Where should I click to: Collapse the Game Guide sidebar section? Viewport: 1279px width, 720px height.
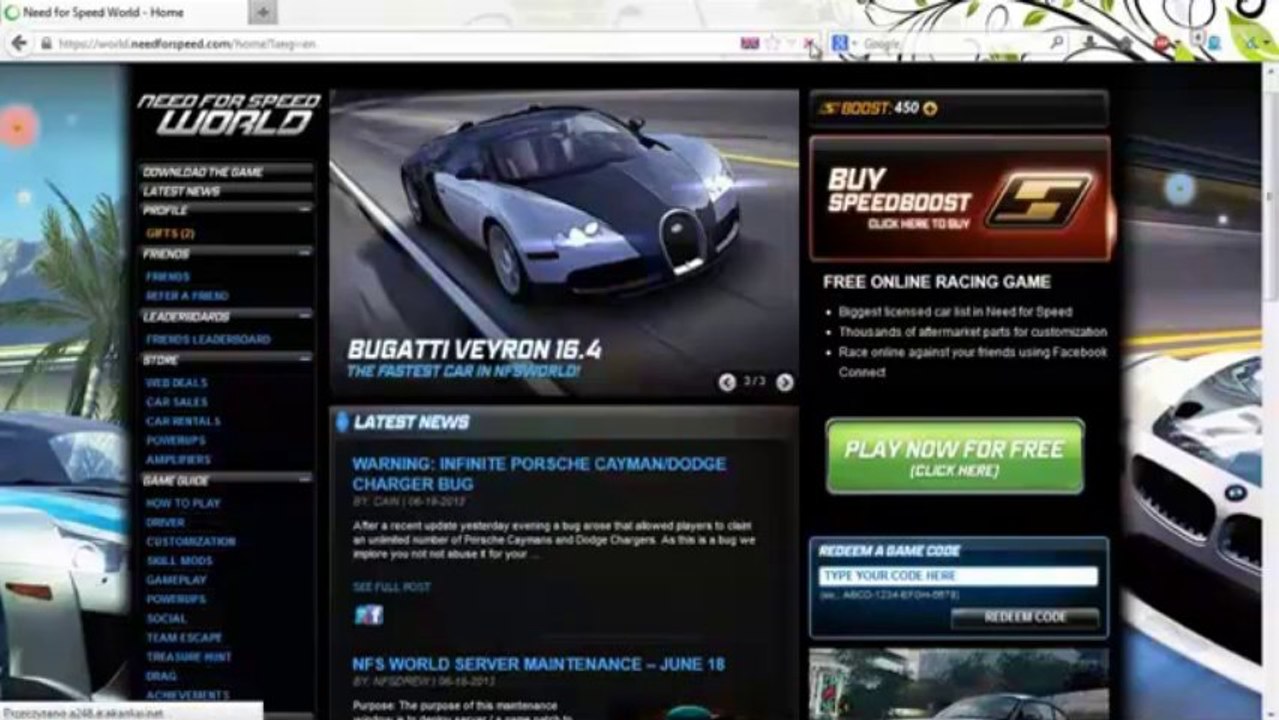click(x=304, y=479)
